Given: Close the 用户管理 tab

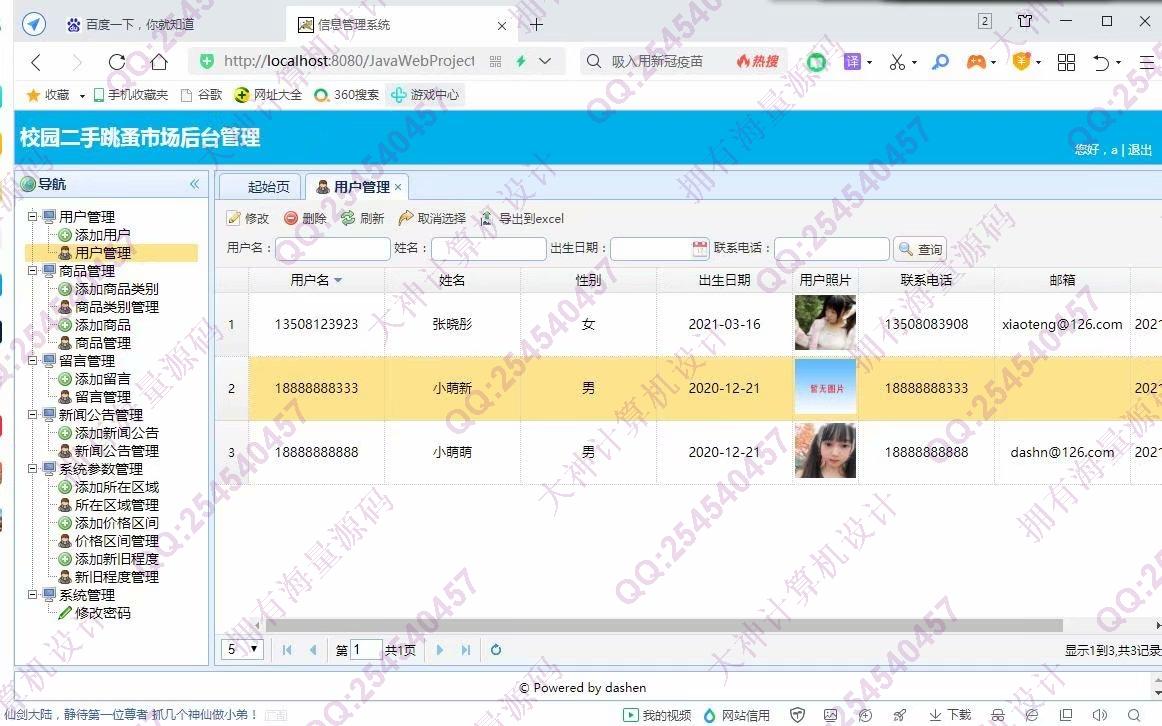Looking at the screenshot, I should pos(398,187).
